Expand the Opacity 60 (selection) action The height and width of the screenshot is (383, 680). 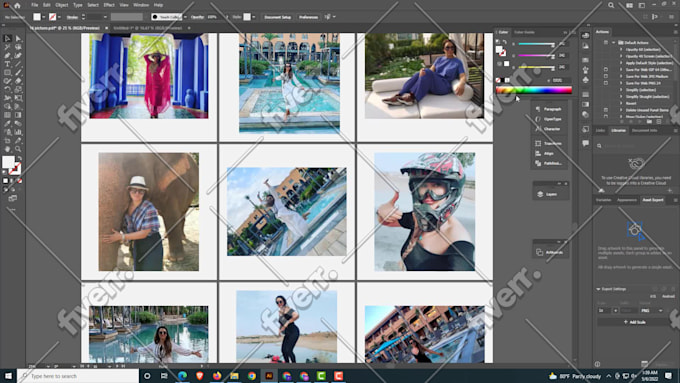[621, 49]
